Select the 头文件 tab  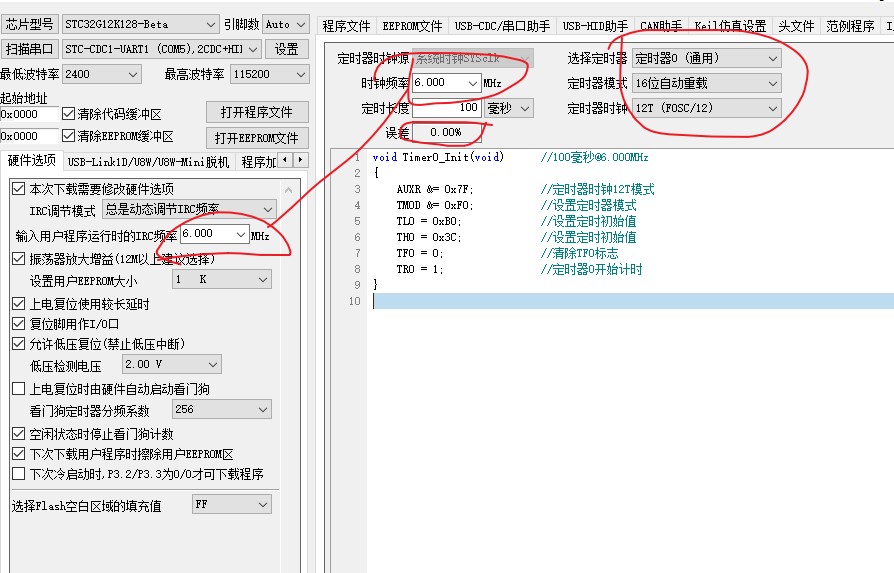click(797, 26)
